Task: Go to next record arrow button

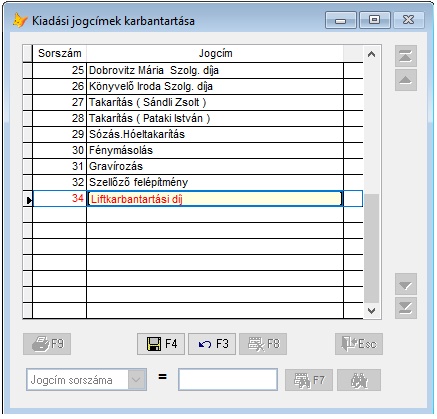Action: [406, 284]
